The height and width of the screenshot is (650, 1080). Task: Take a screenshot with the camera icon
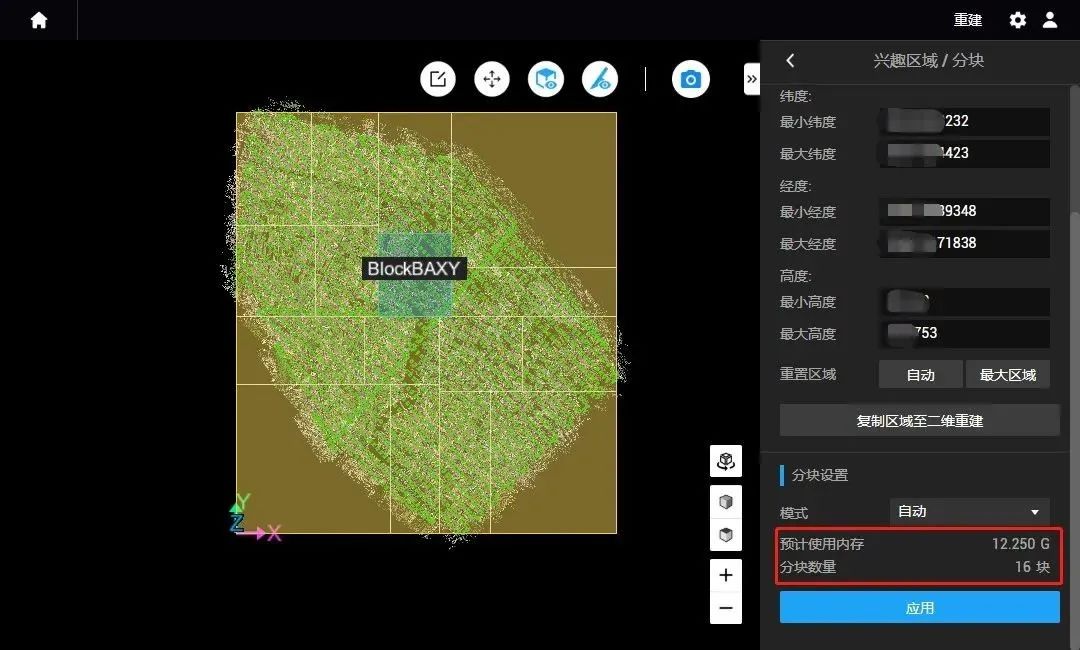[690, 79]
